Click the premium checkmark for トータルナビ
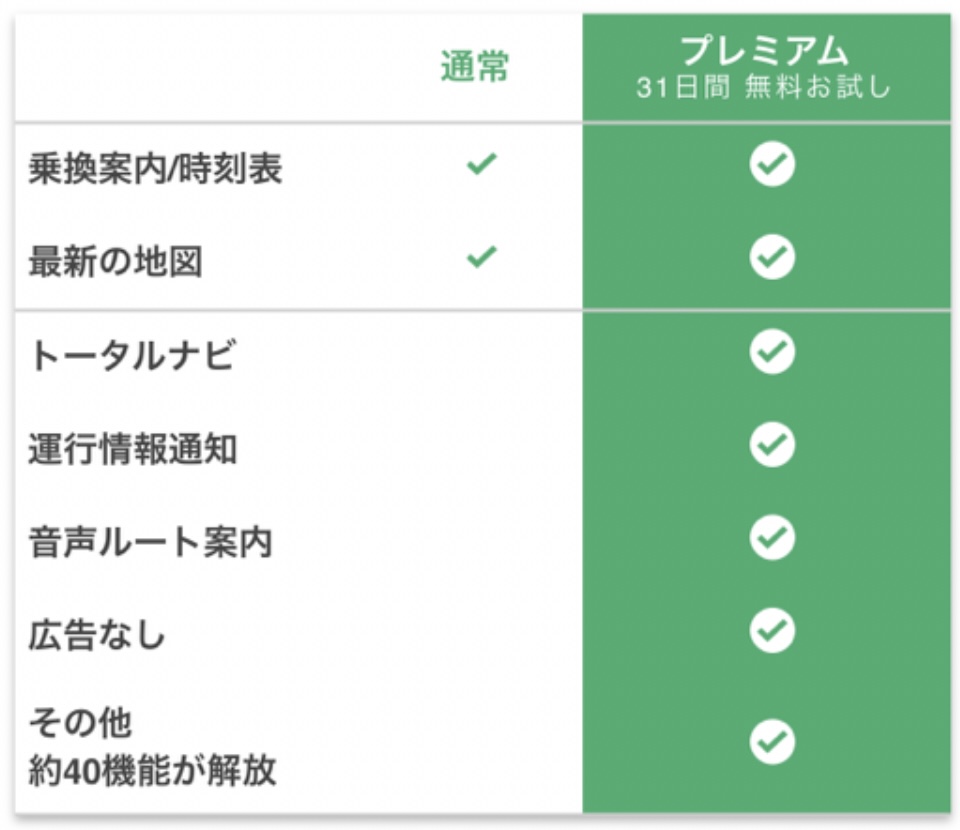Screen dimensions: 960x830 pyautogui.click(x=772, y=351)
